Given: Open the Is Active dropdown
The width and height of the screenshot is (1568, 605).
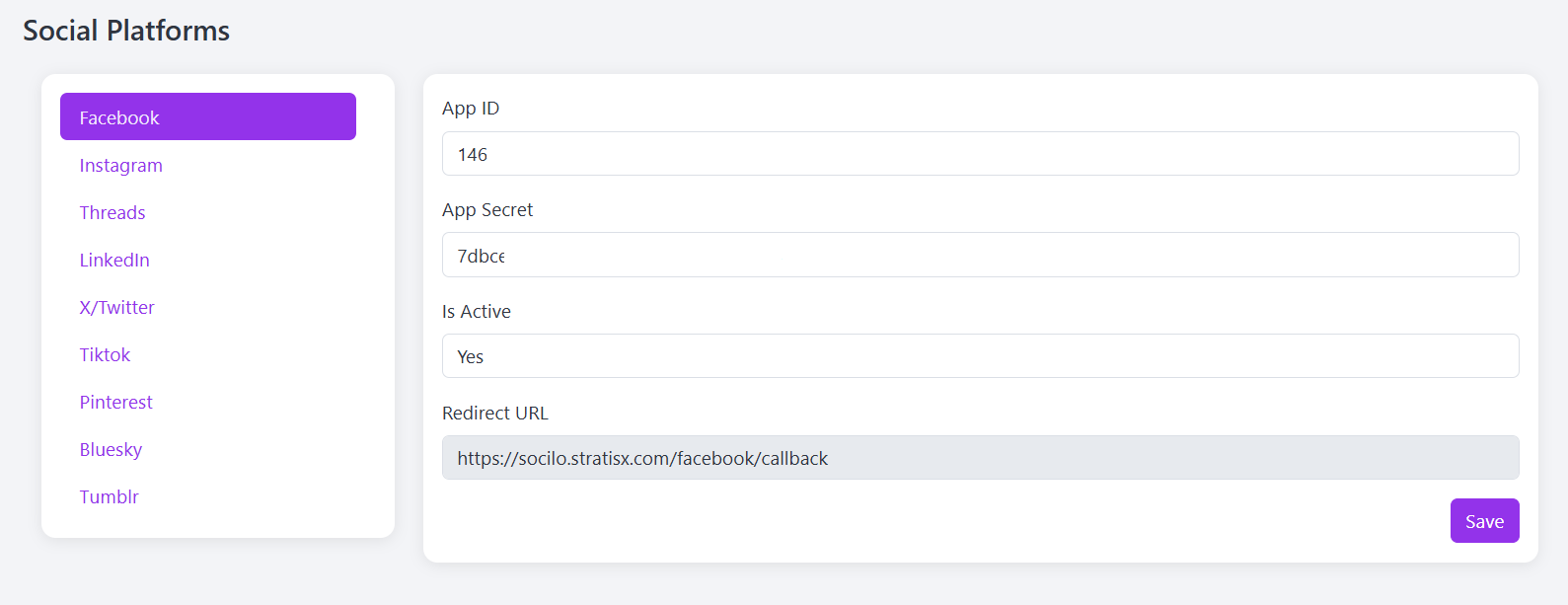Looking at the screenshot, I should point(980,356).
